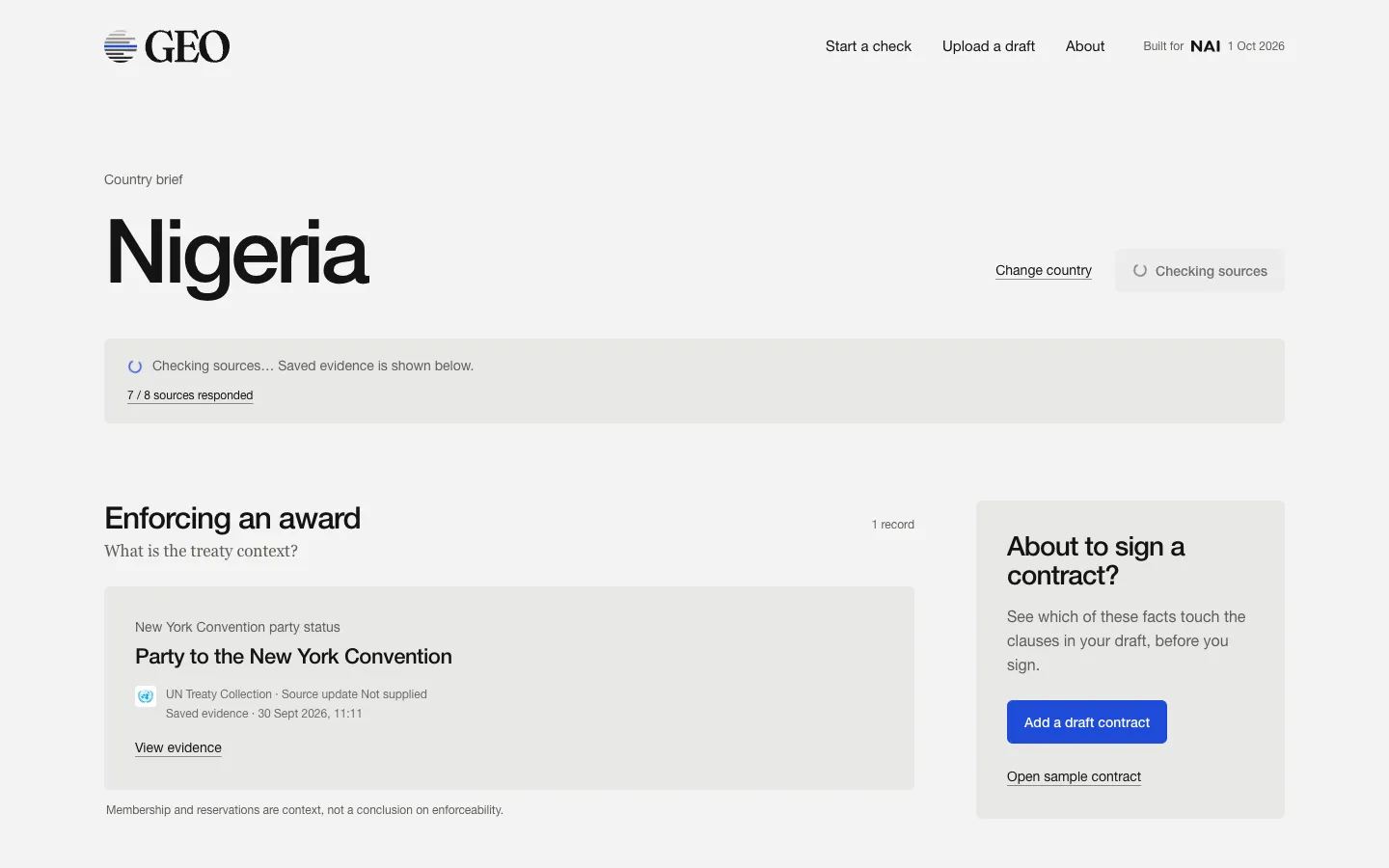Click the Saved evidence timestamp 30 Sept 2026, 11:11
This screenshot has width=1389, height=868.
[x=264, y=714]
